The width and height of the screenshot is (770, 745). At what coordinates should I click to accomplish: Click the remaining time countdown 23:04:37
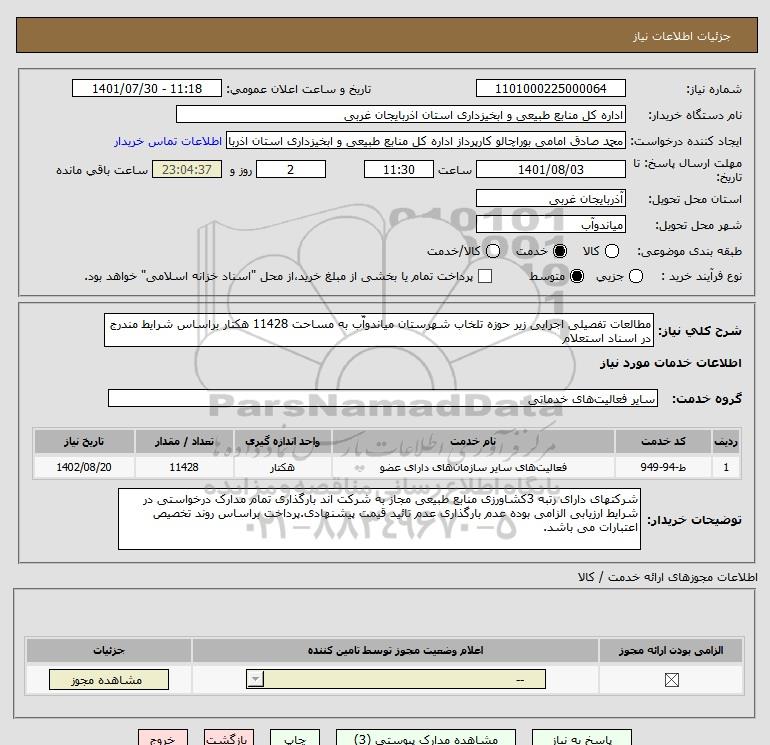pyautogui.click(x=187, y=169)
